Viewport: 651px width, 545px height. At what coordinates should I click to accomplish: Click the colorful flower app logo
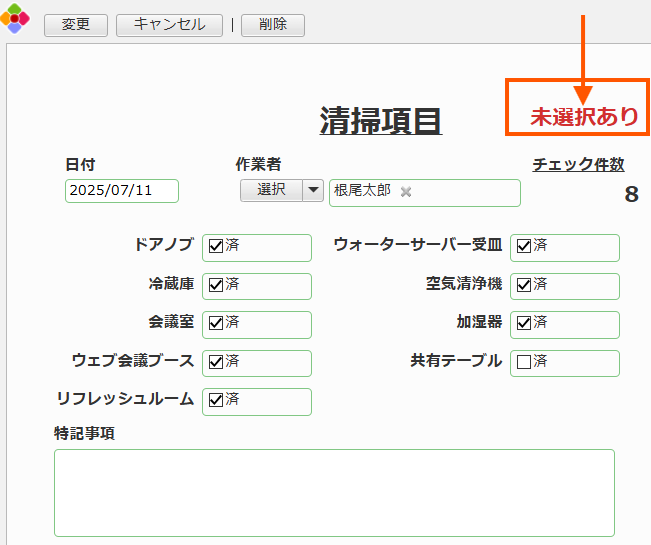tap(15, 18)
